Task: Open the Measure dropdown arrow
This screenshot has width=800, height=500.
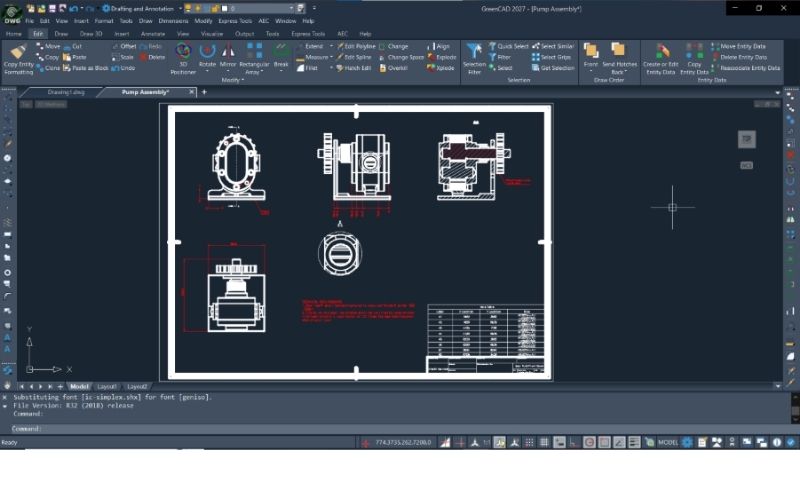Action: tap(331, 57)
